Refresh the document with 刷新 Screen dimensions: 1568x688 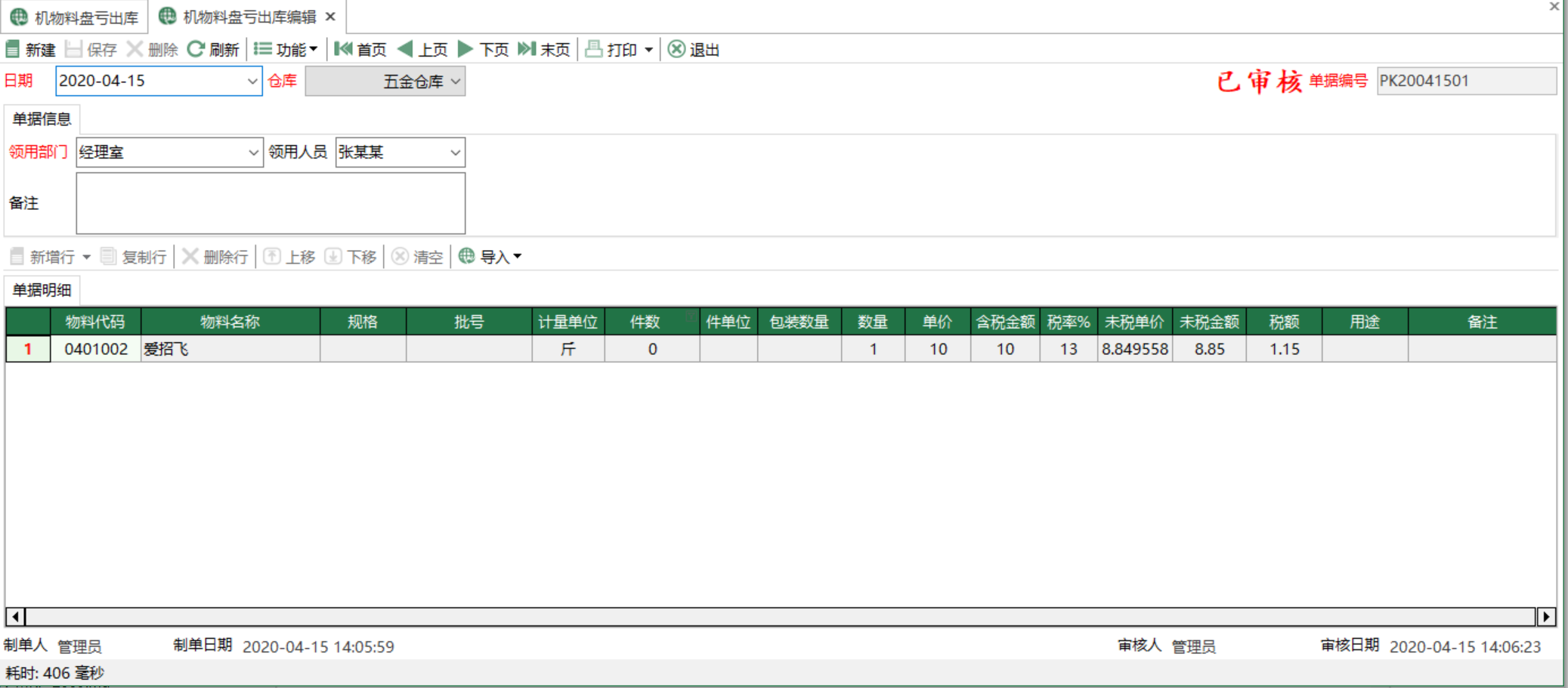tap(213, 50)
